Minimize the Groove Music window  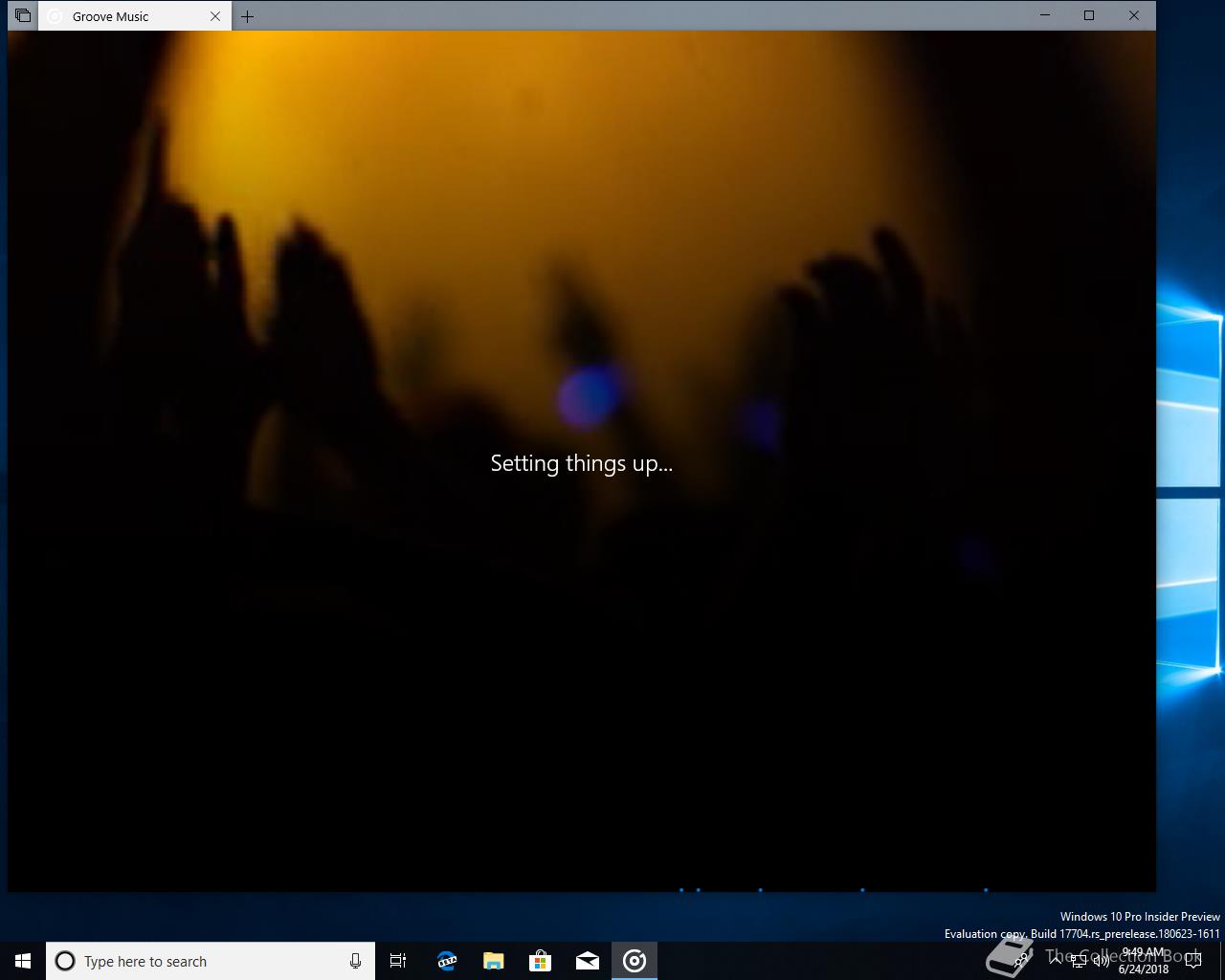[x=1045, y=15]
